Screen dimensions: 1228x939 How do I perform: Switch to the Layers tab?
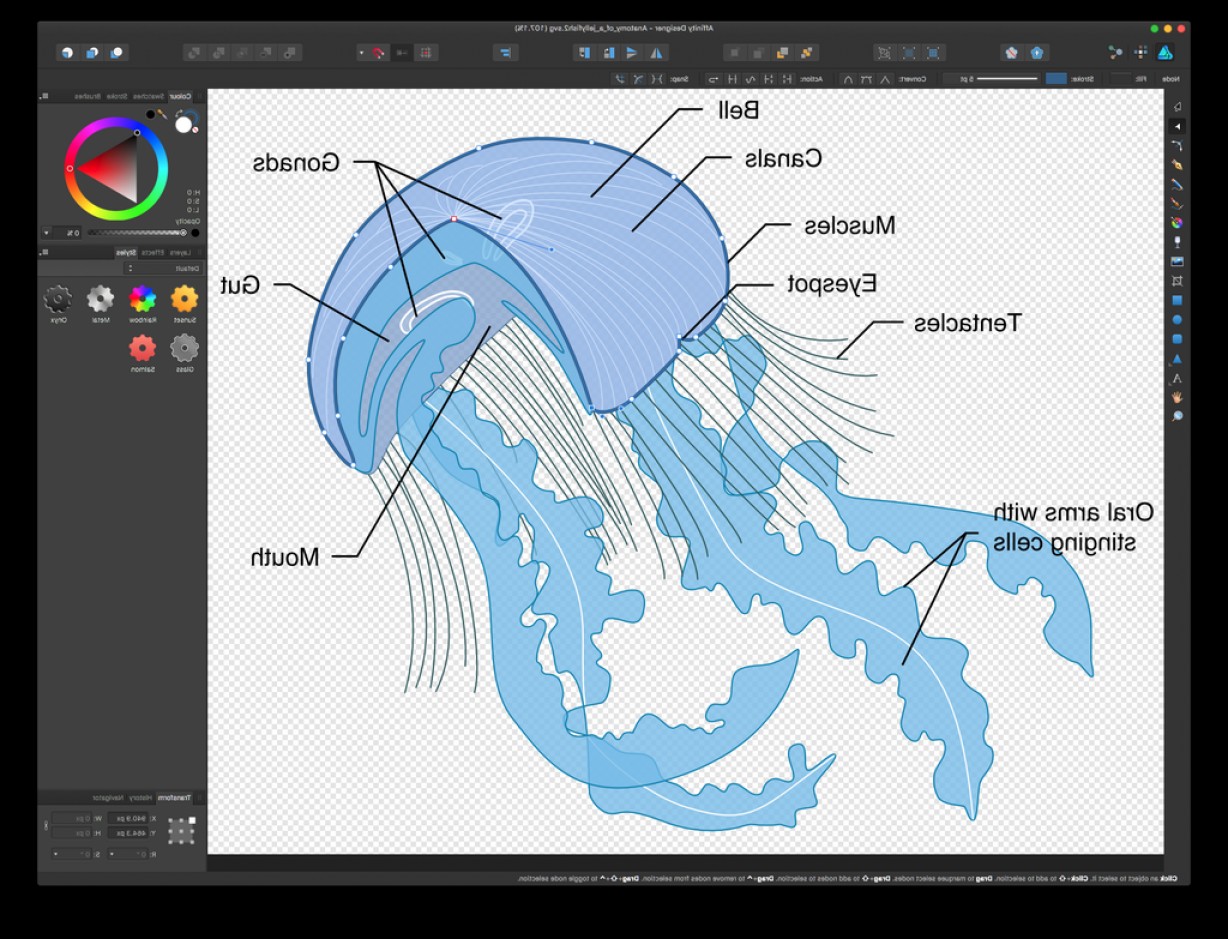coord(180,253)
